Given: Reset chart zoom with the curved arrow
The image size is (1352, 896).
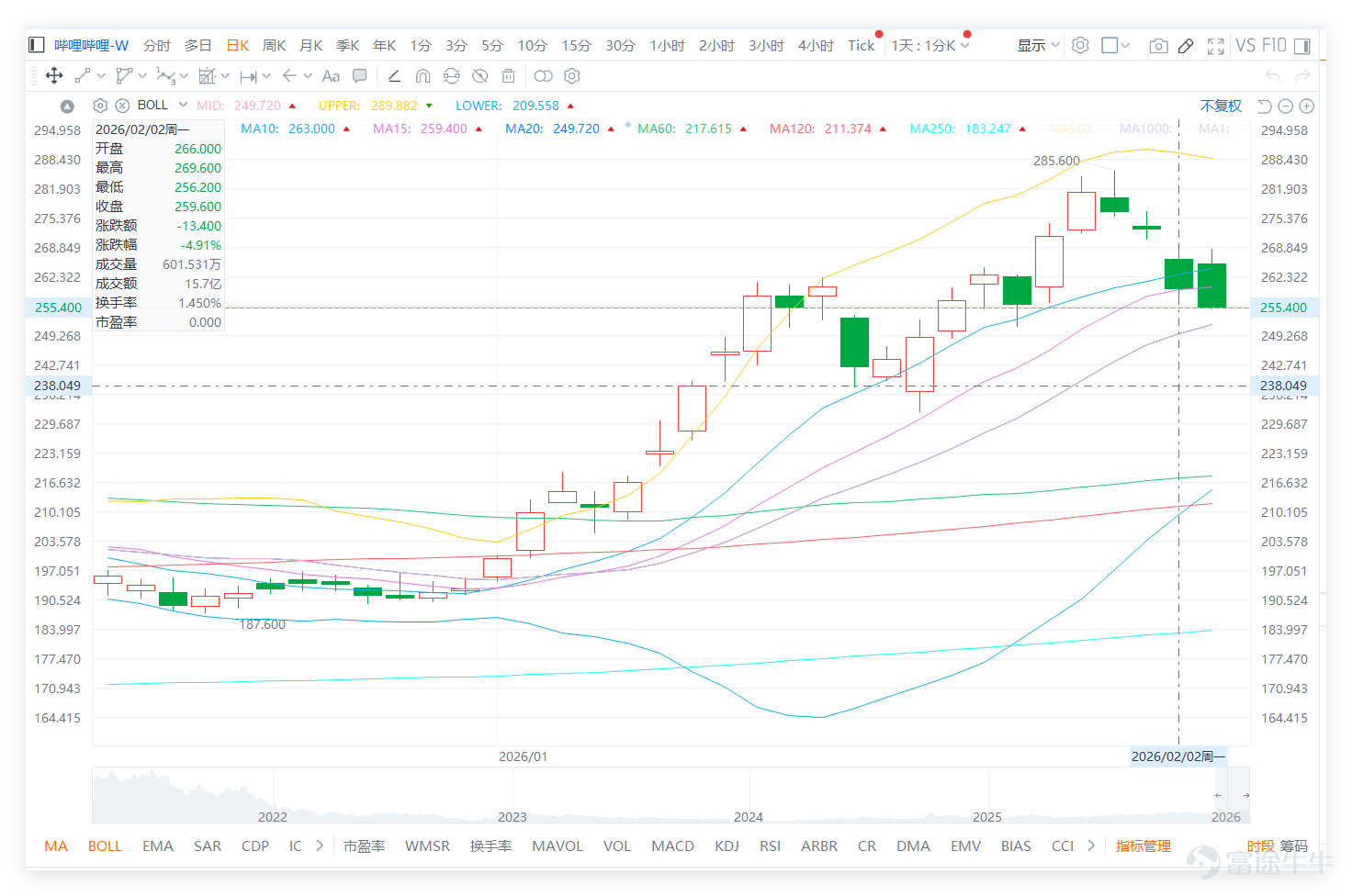Looking at the screenshot, I should tap(1265, 106).
